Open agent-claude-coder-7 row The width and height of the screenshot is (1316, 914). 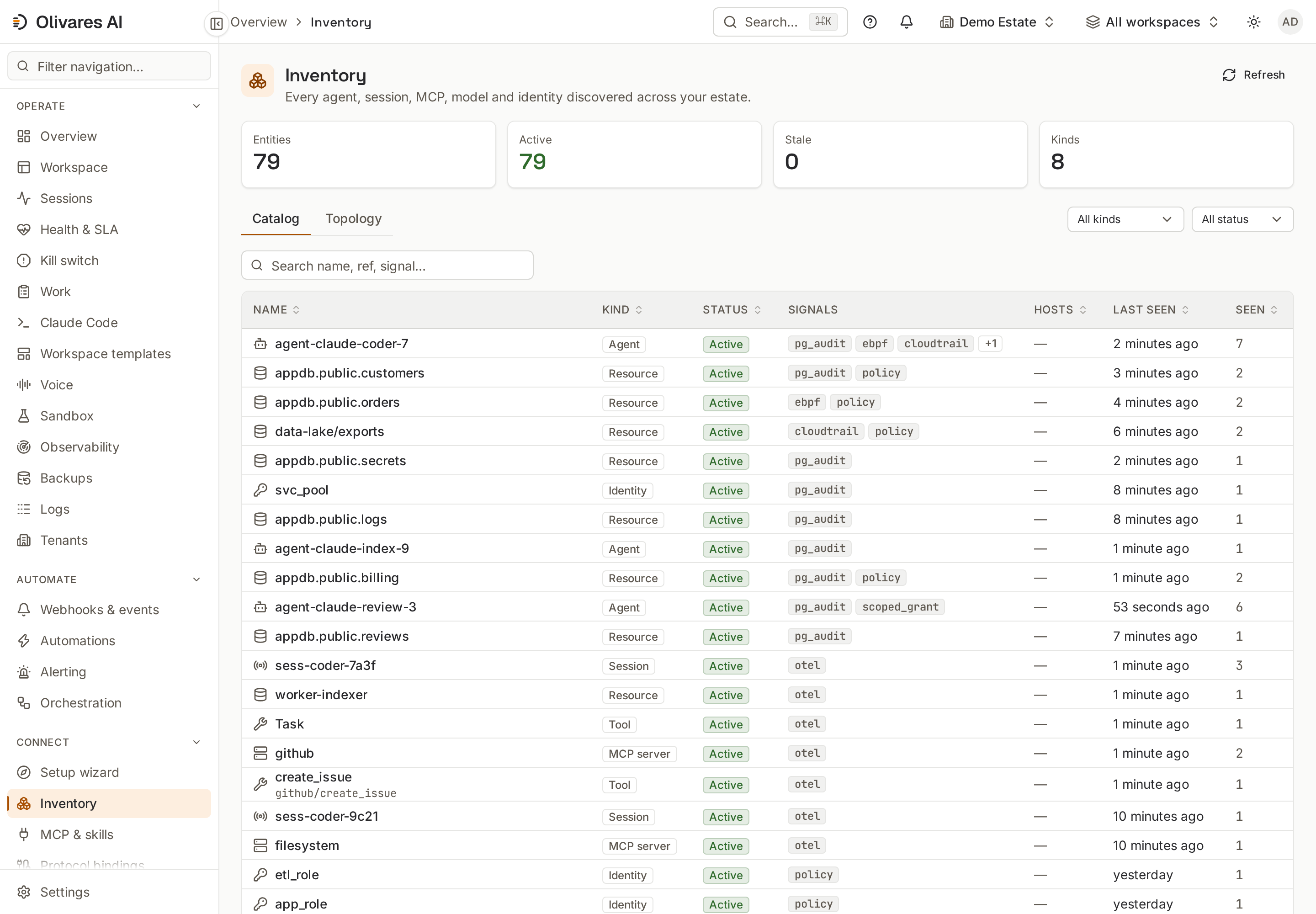tap(767, 344)
